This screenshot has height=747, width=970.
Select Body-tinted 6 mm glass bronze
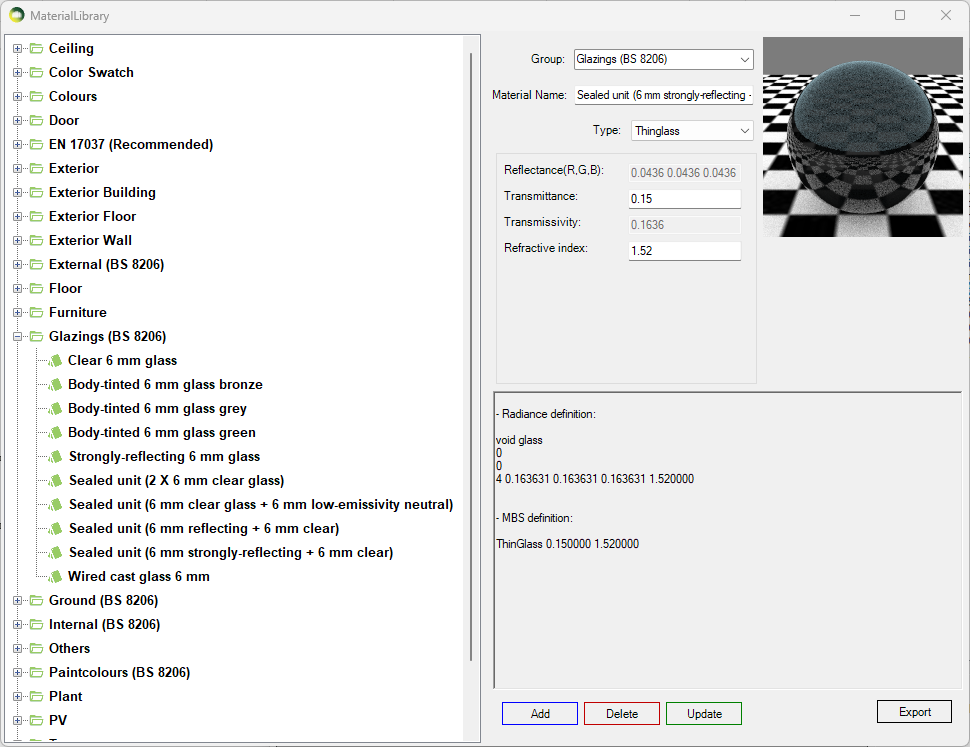click(x=165, y=385)
